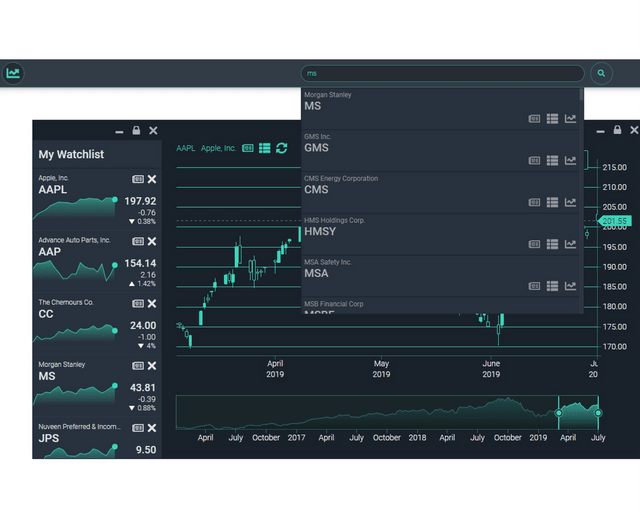Select JPS ticker in watchlist

pos(49,438)
